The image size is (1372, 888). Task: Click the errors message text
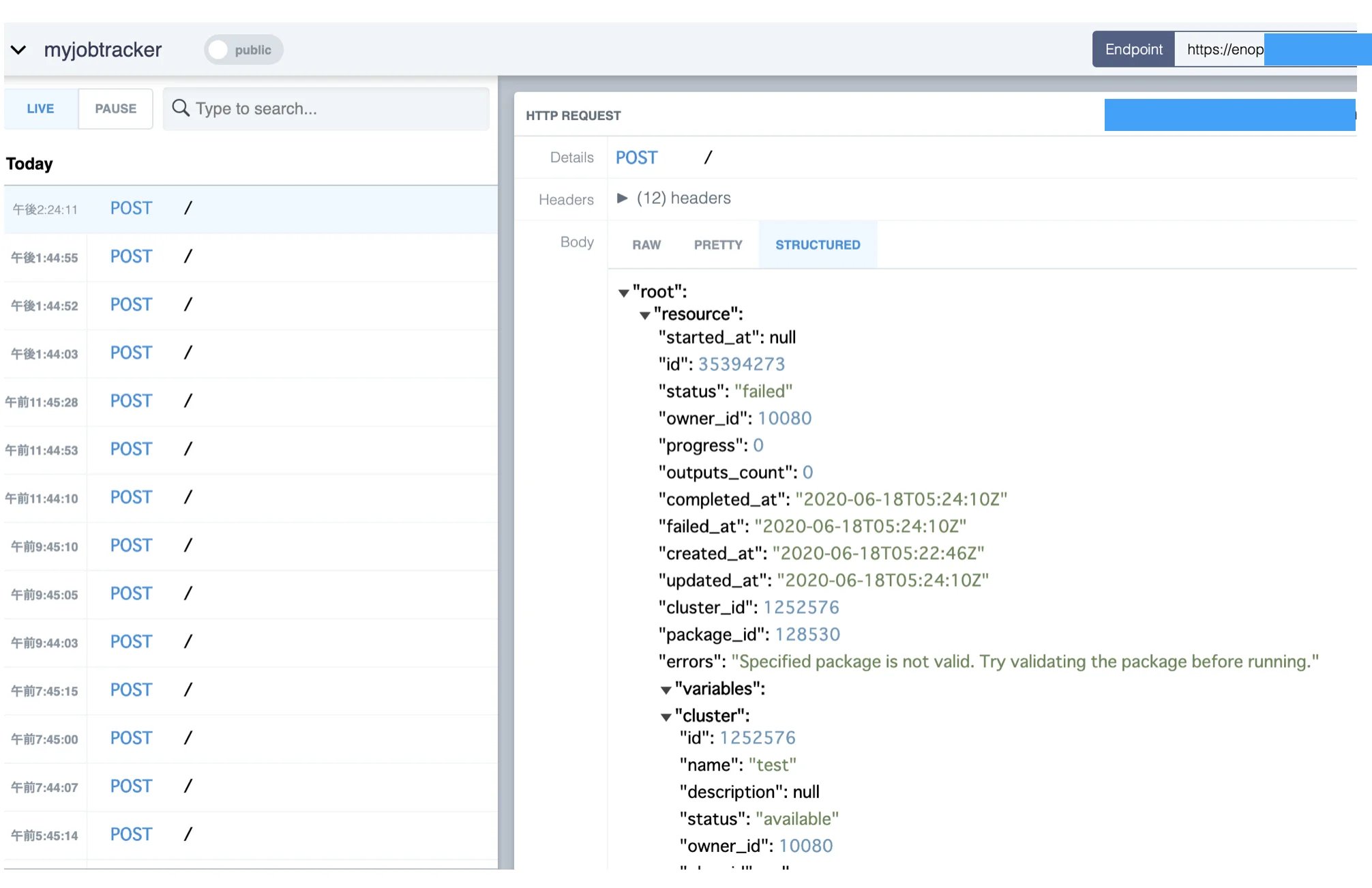coord(1025,662)
